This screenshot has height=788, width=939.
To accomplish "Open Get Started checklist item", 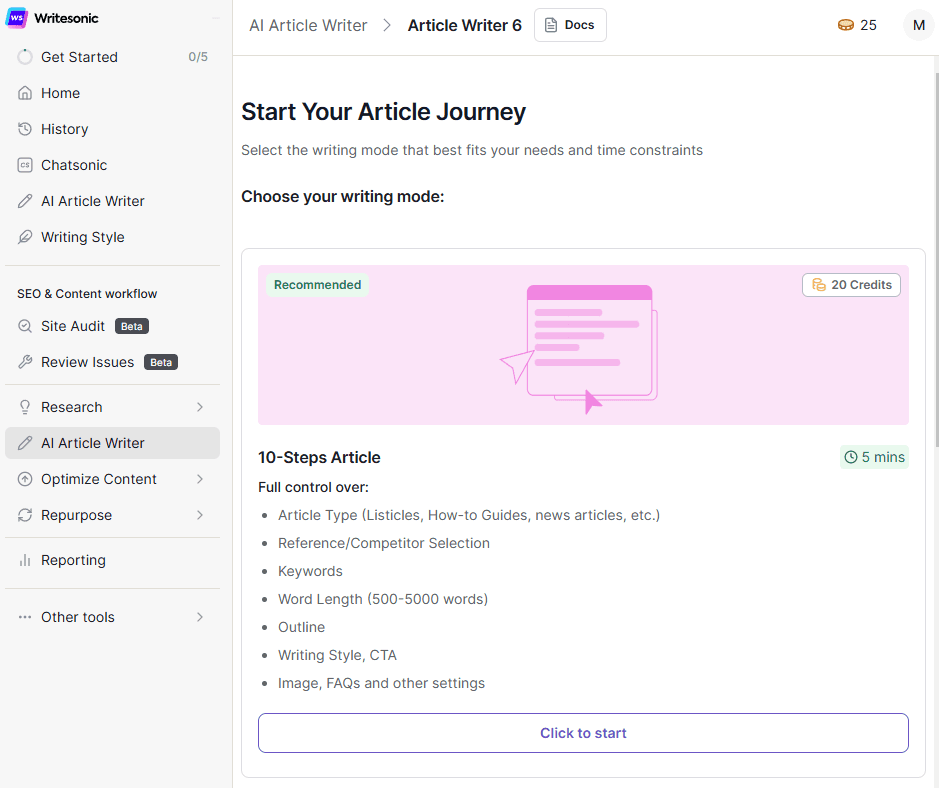I will 80,57.
